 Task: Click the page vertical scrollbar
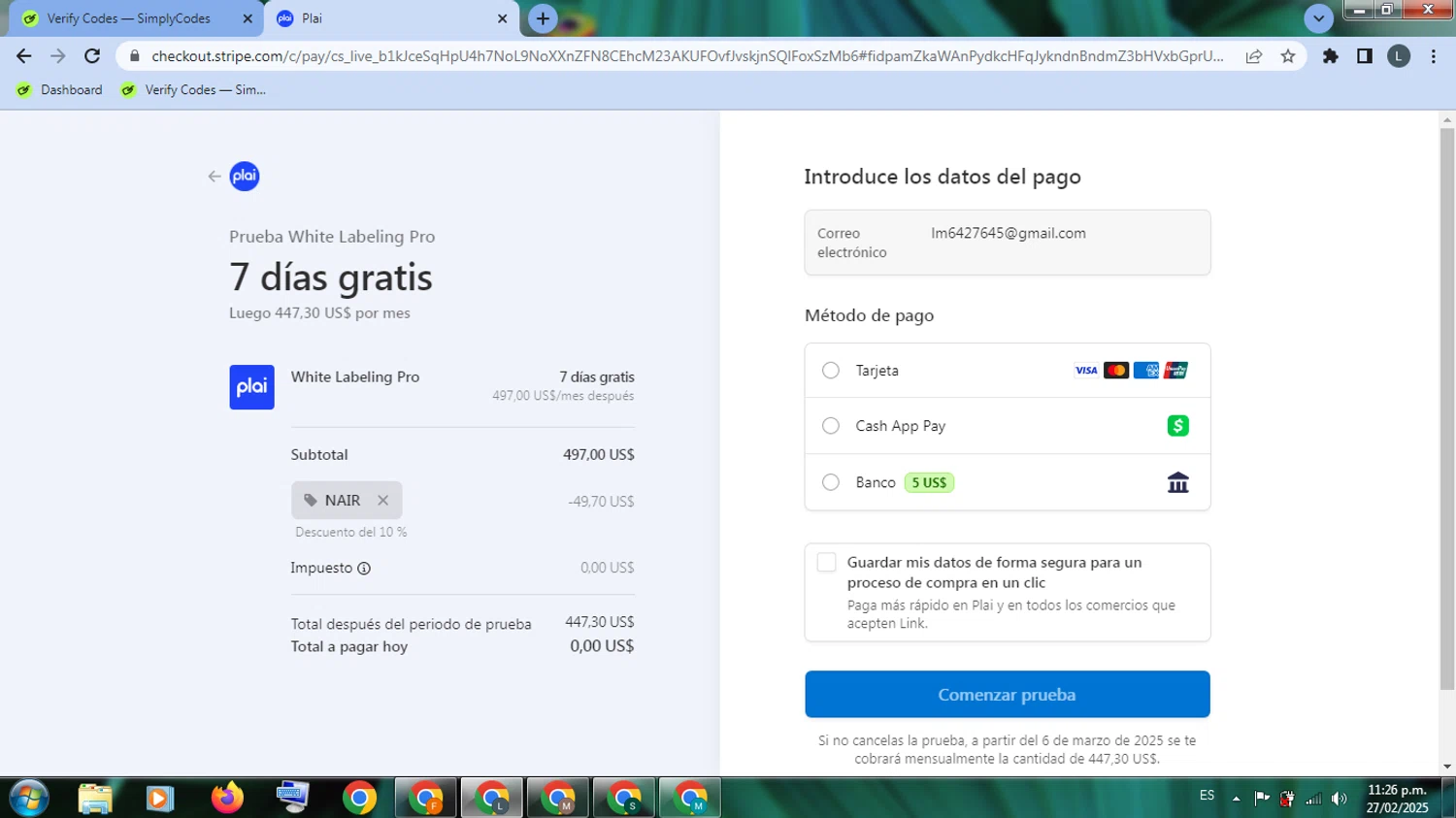[1447, 408]
